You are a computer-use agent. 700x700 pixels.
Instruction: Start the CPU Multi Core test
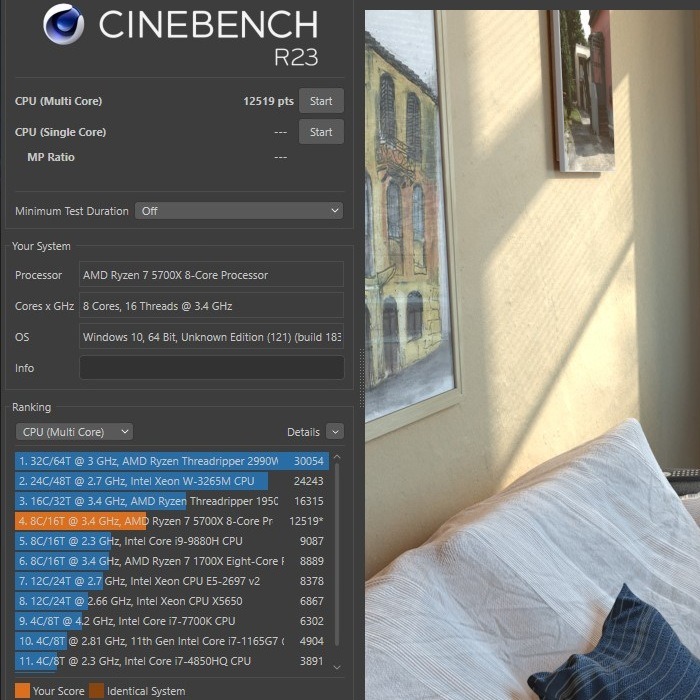[x=321, y=101]
